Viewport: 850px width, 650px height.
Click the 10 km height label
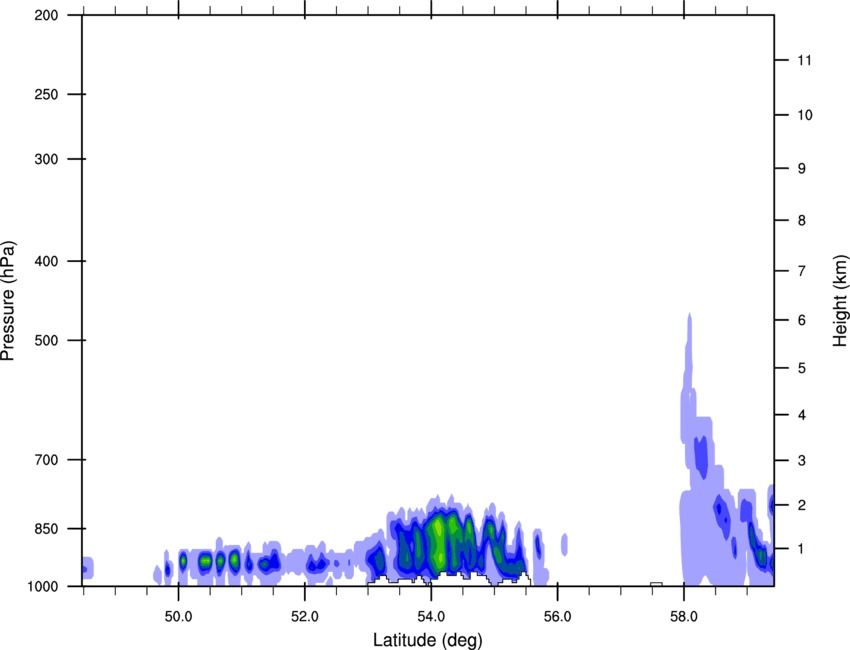point(805,115)
